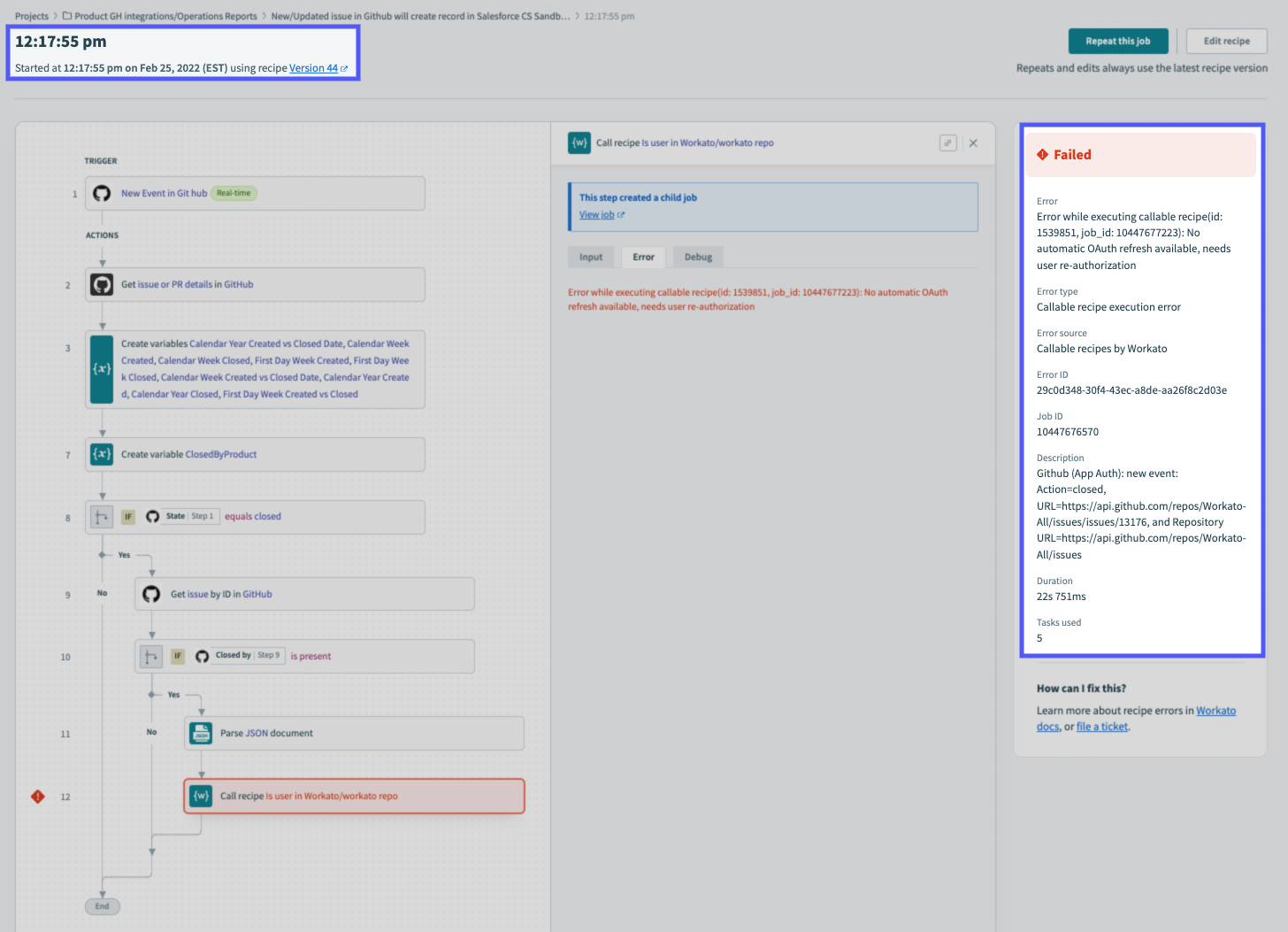Close the step details panel

point(973,142)
